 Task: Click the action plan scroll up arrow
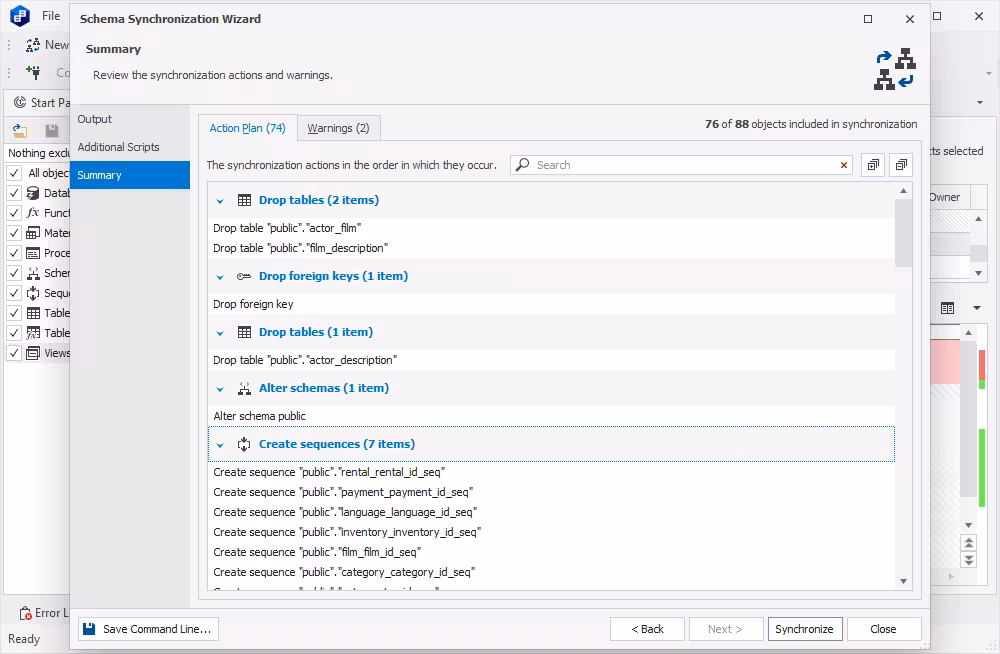pyautogui.click(x=903, y=191)
